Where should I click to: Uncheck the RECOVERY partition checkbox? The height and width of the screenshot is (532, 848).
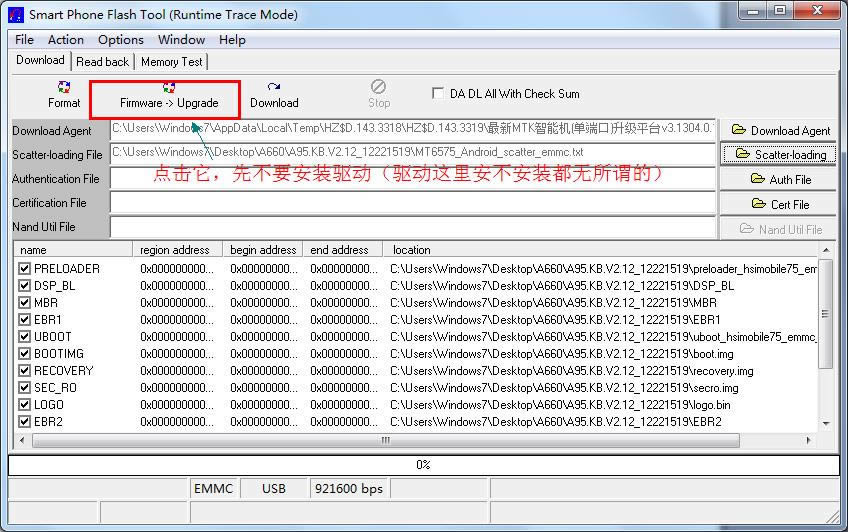click(25, 371)
